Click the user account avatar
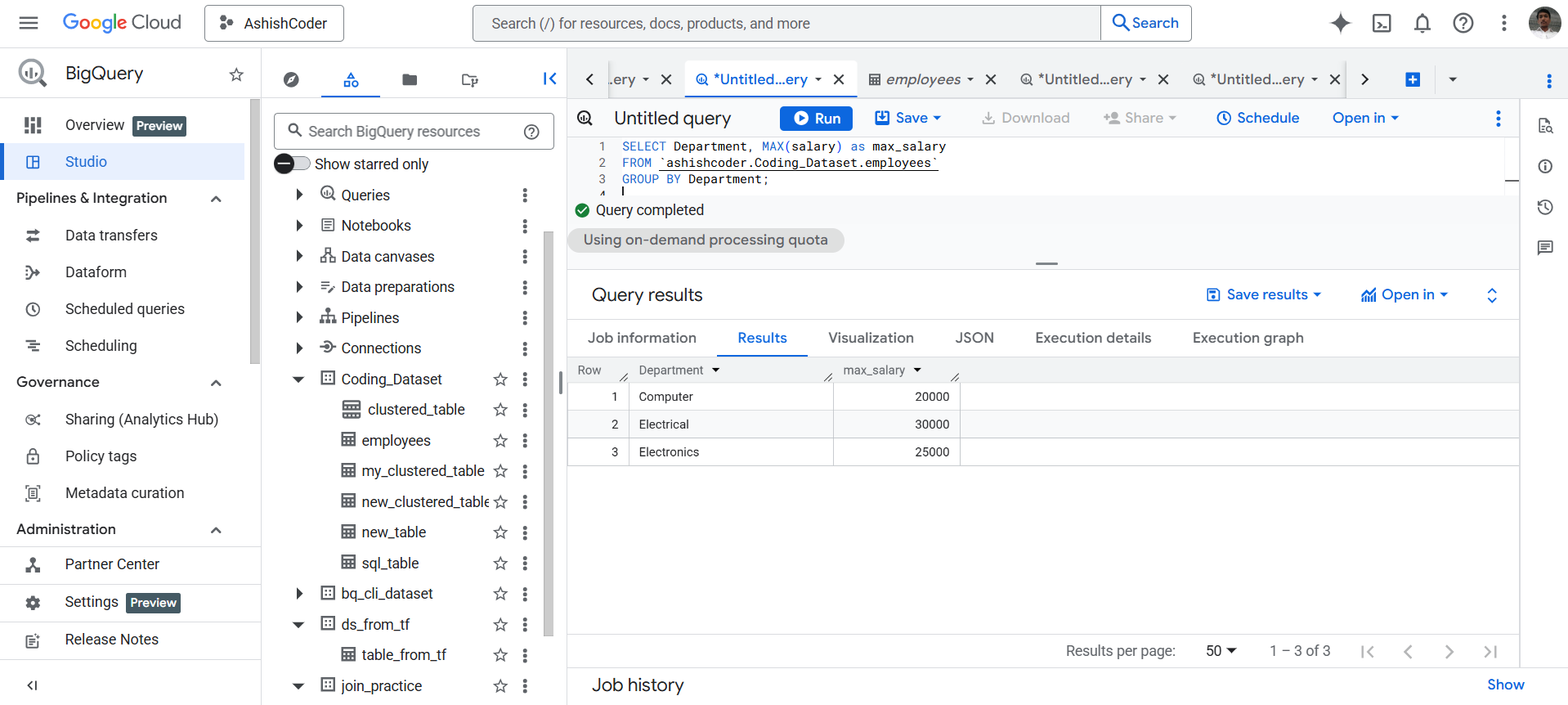This screenshot has height=705, width=1568. tap(1544, 23)
